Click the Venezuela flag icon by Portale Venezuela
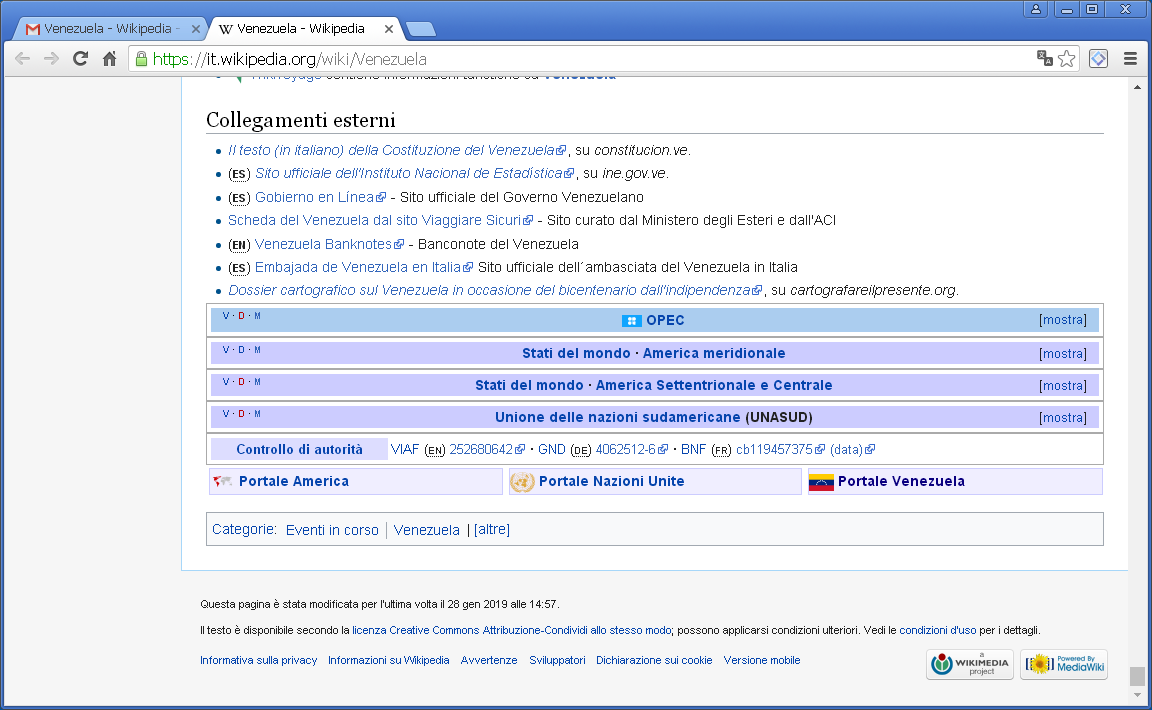Viewport: 1152px width, 710px height. pos(821,482)
